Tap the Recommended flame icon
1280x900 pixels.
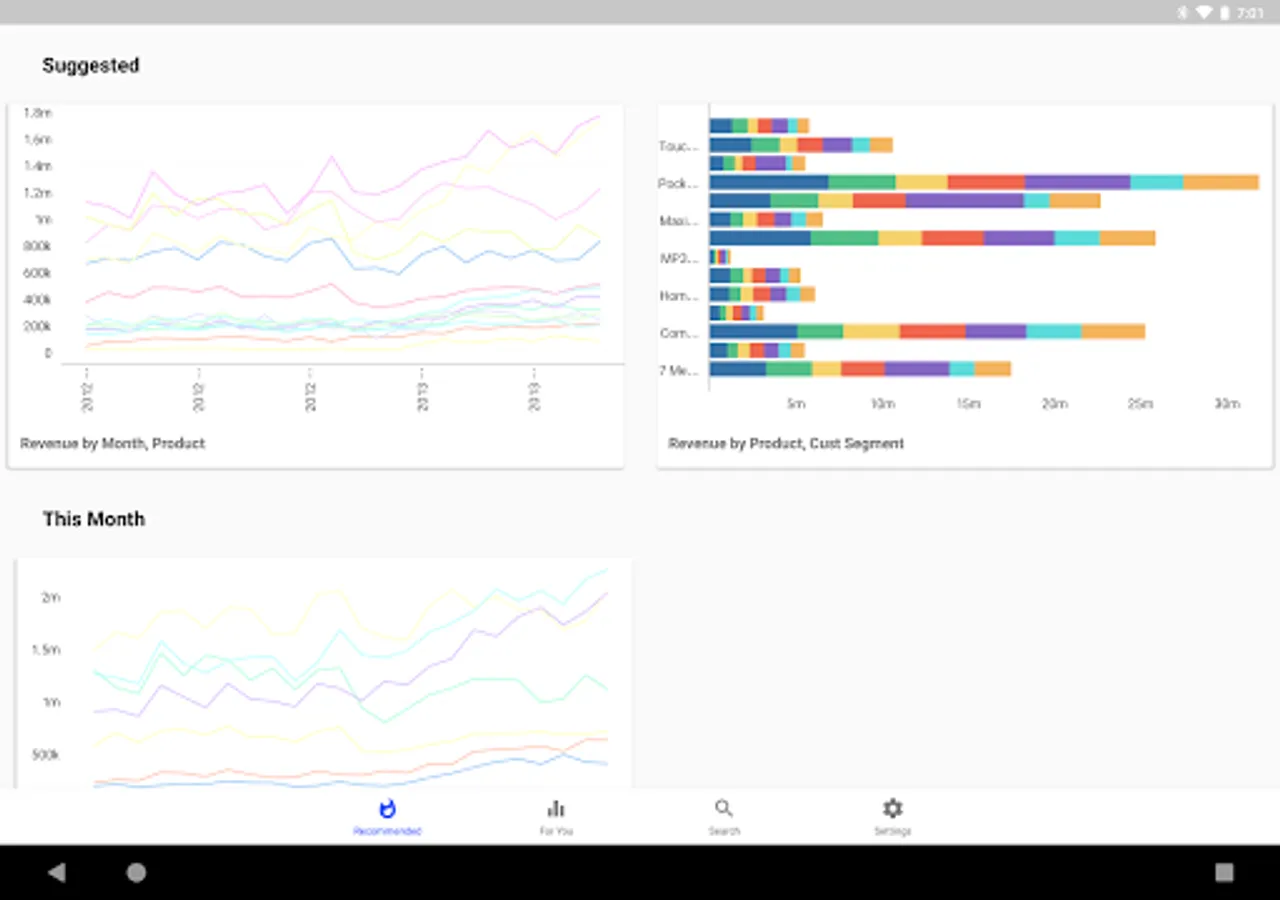(388, 808)
